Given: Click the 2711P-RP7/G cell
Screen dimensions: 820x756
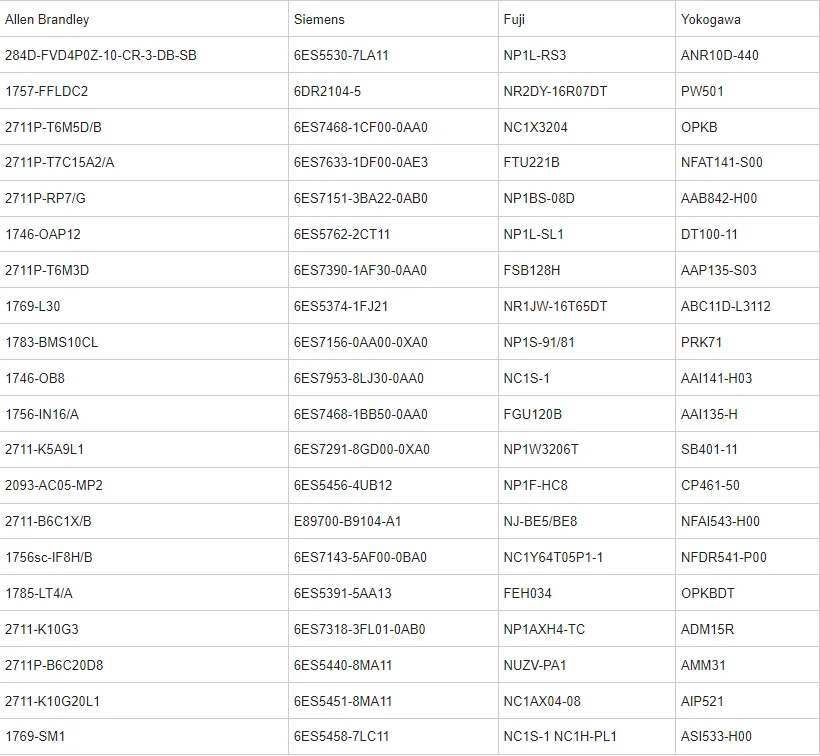Looking at the screenshot, I should pyautogui.click(x=45, y=198).
